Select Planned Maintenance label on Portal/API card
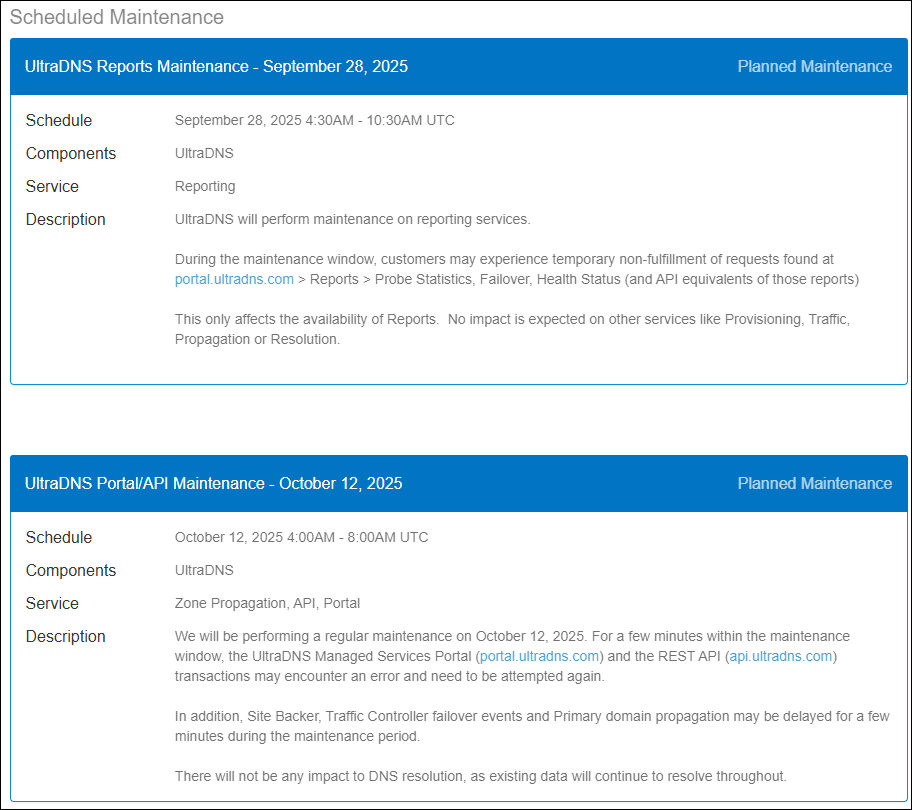Screen dimensions: 912x810 pos(814,484)
